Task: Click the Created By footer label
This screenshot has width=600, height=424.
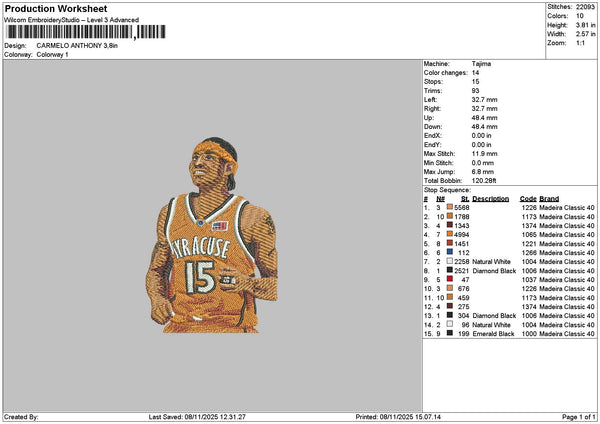Action: (x=21, y=417)
